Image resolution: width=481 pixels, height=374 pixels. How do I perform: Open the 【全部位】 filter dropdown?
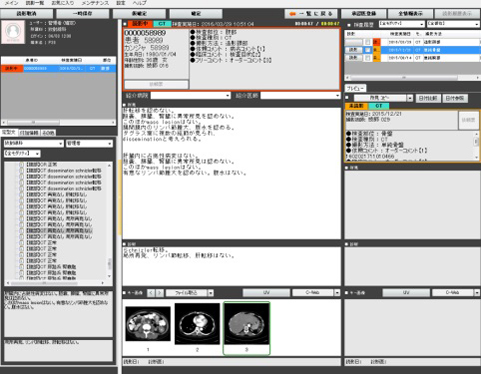(453, 24)
